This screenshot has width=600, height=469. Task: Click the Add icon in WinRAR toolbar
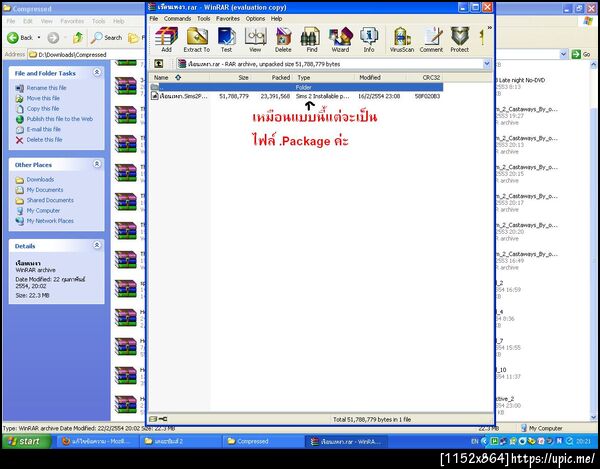coord(166,39)
